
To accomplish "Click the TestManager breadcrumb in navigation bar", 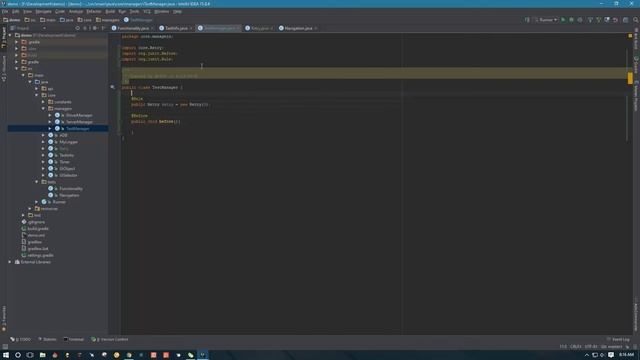I will click(x=138, y=20).
